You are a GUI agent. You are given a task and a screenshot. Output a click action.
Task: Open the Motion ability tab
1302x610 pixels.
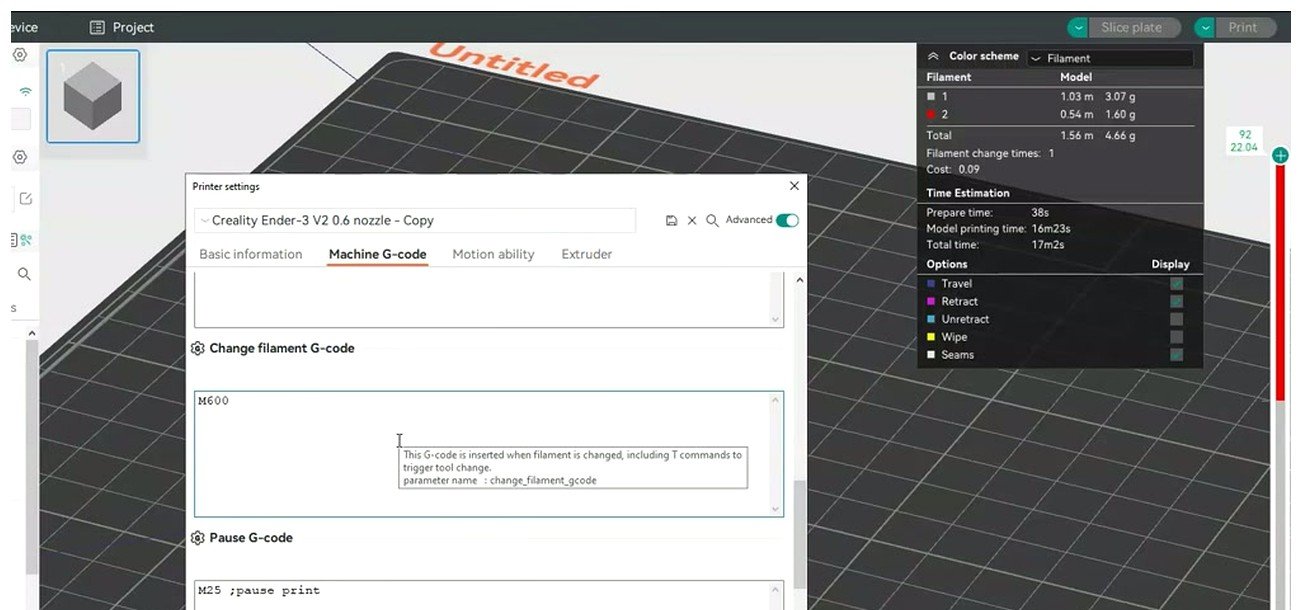tap(493, 254)
